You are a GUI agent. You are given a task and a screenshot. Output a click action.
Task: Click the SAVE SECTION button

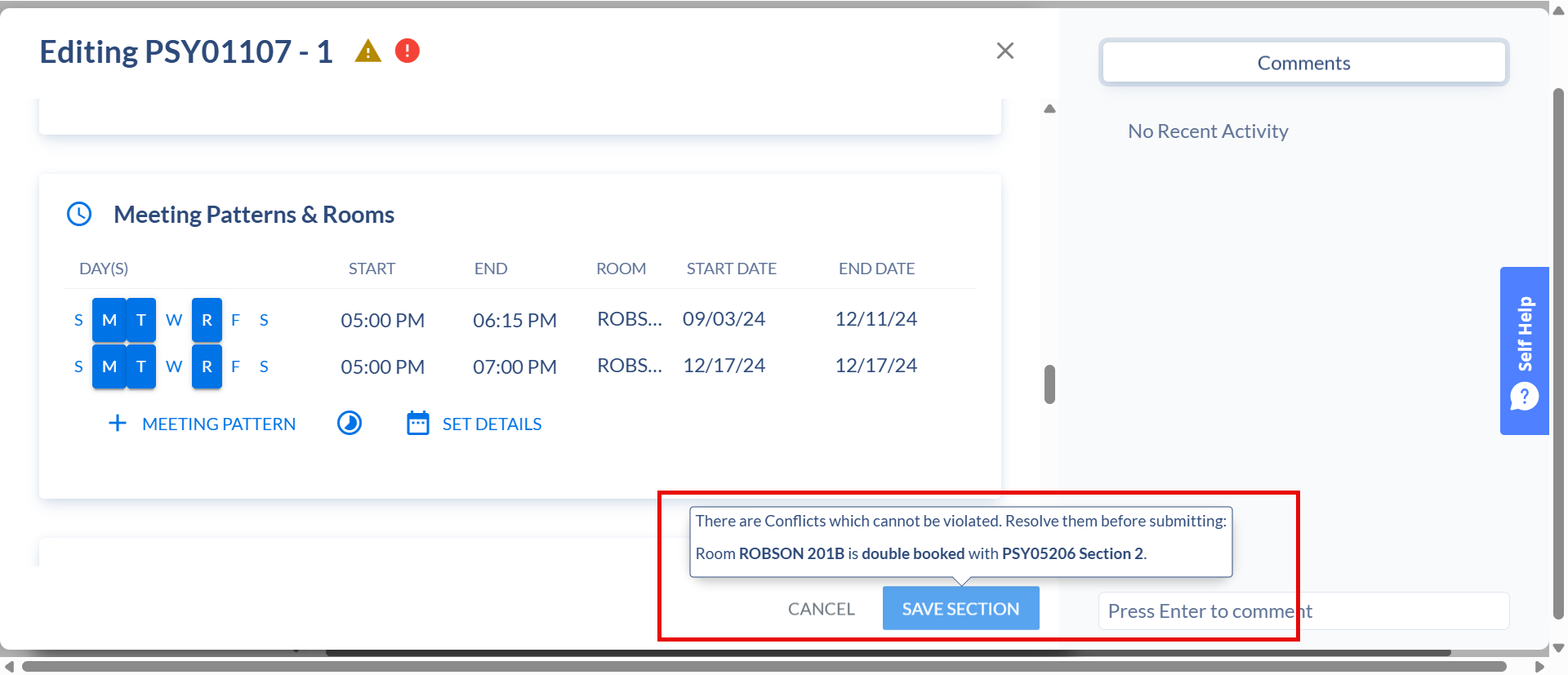pyautogui.click(x=960, y=609)
